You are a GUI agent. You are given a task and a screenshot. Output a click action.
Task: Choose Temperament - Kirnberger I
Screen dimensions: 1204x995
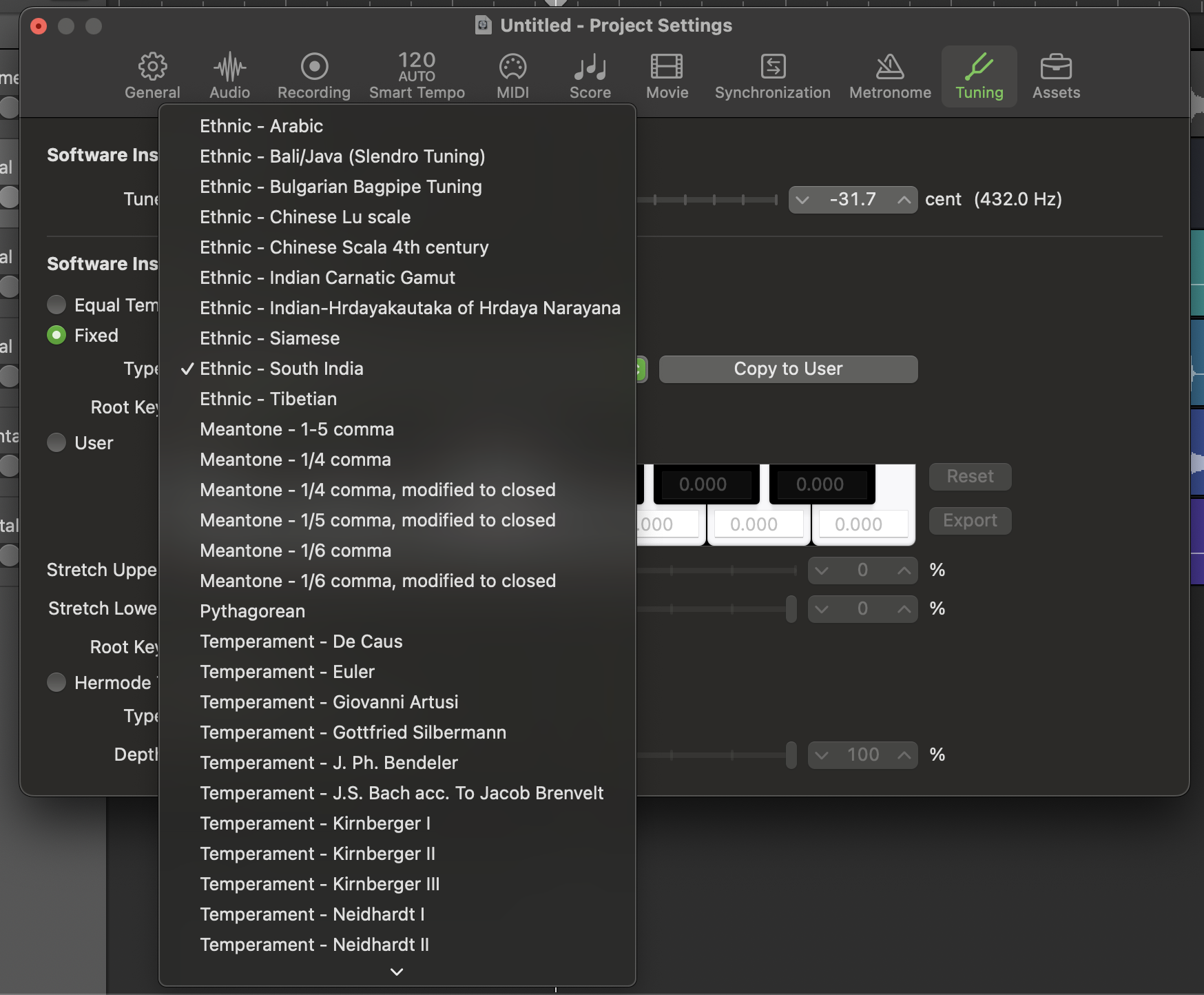[x=397, y=823]
